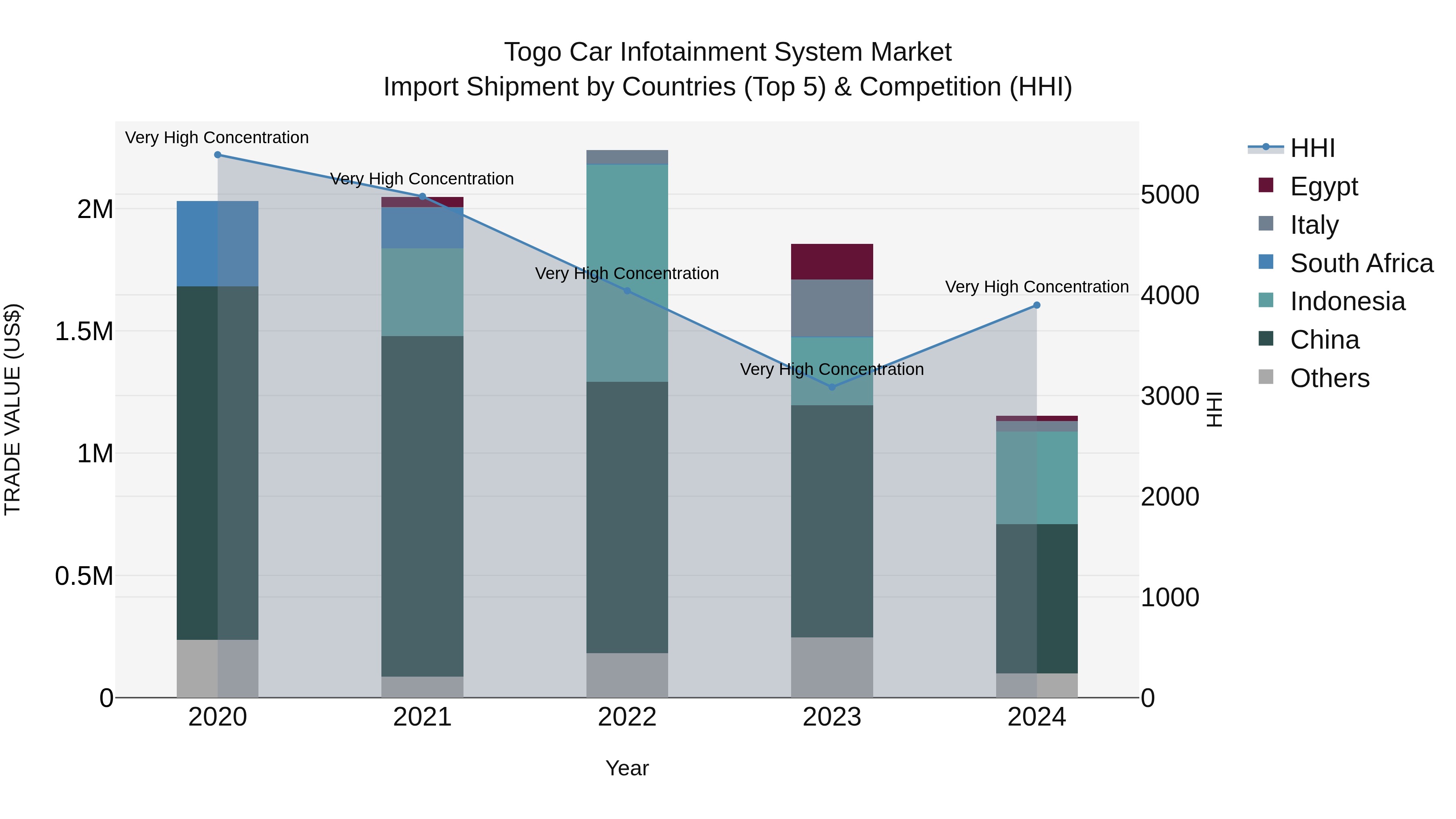
Task: Toggle the HHI legend entry
Action: pyautogui.click(x=1292, y=148)
